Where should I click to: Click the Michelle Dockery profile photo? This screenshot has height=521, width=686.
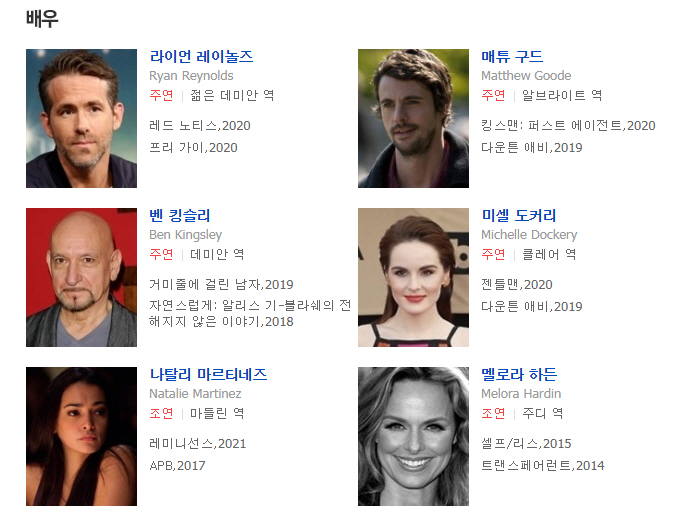pos(413,277)
